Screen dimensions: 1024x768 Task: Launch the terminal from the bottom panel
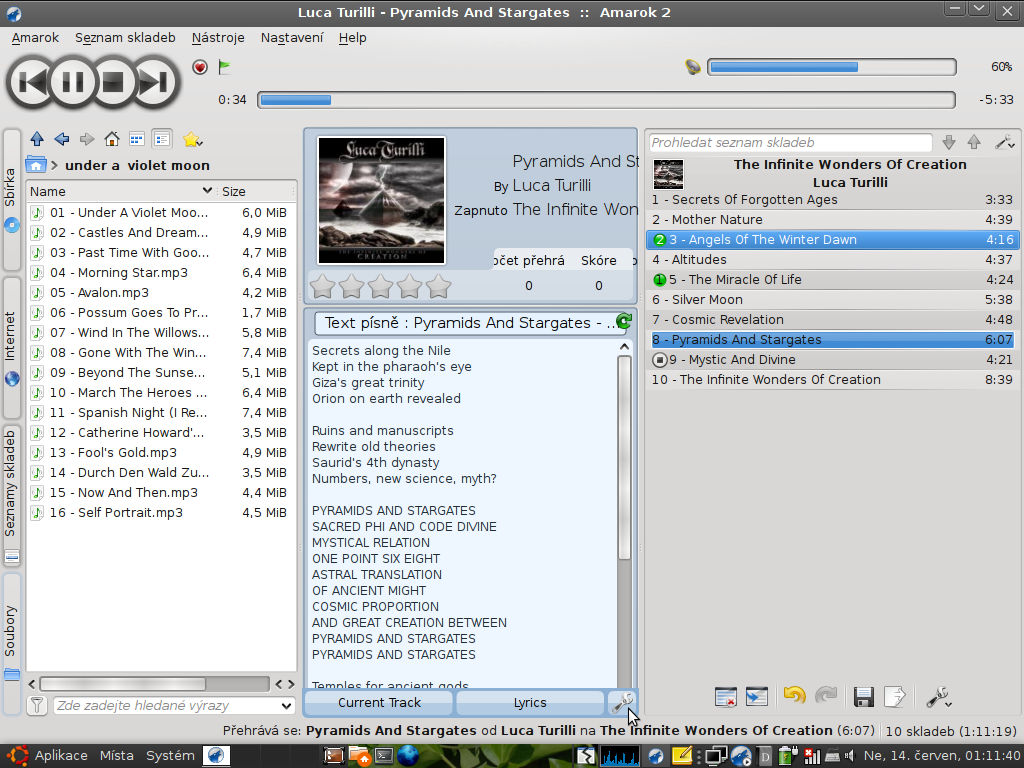tap(383, 756)
